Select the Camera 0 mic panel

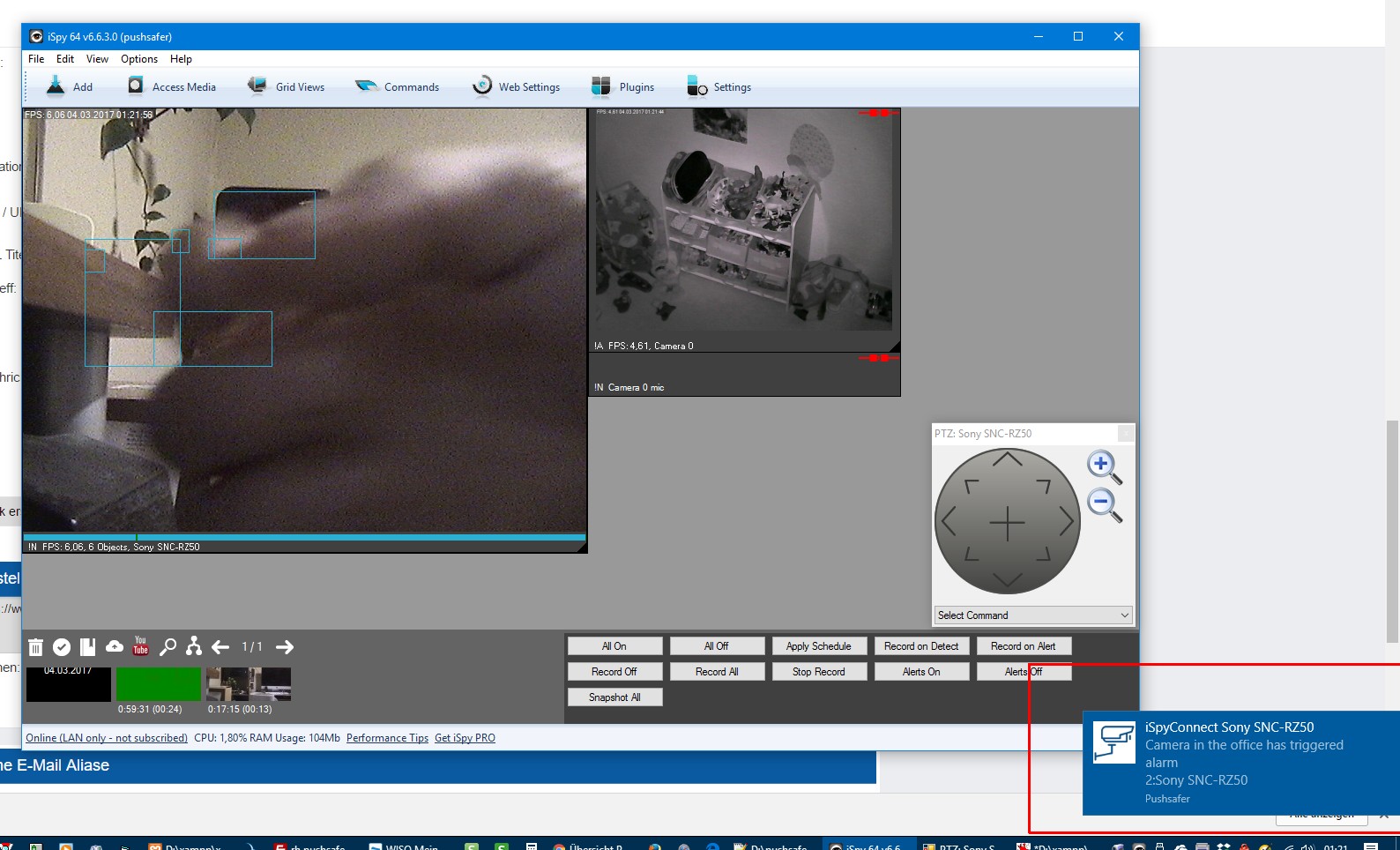point(744,375)
